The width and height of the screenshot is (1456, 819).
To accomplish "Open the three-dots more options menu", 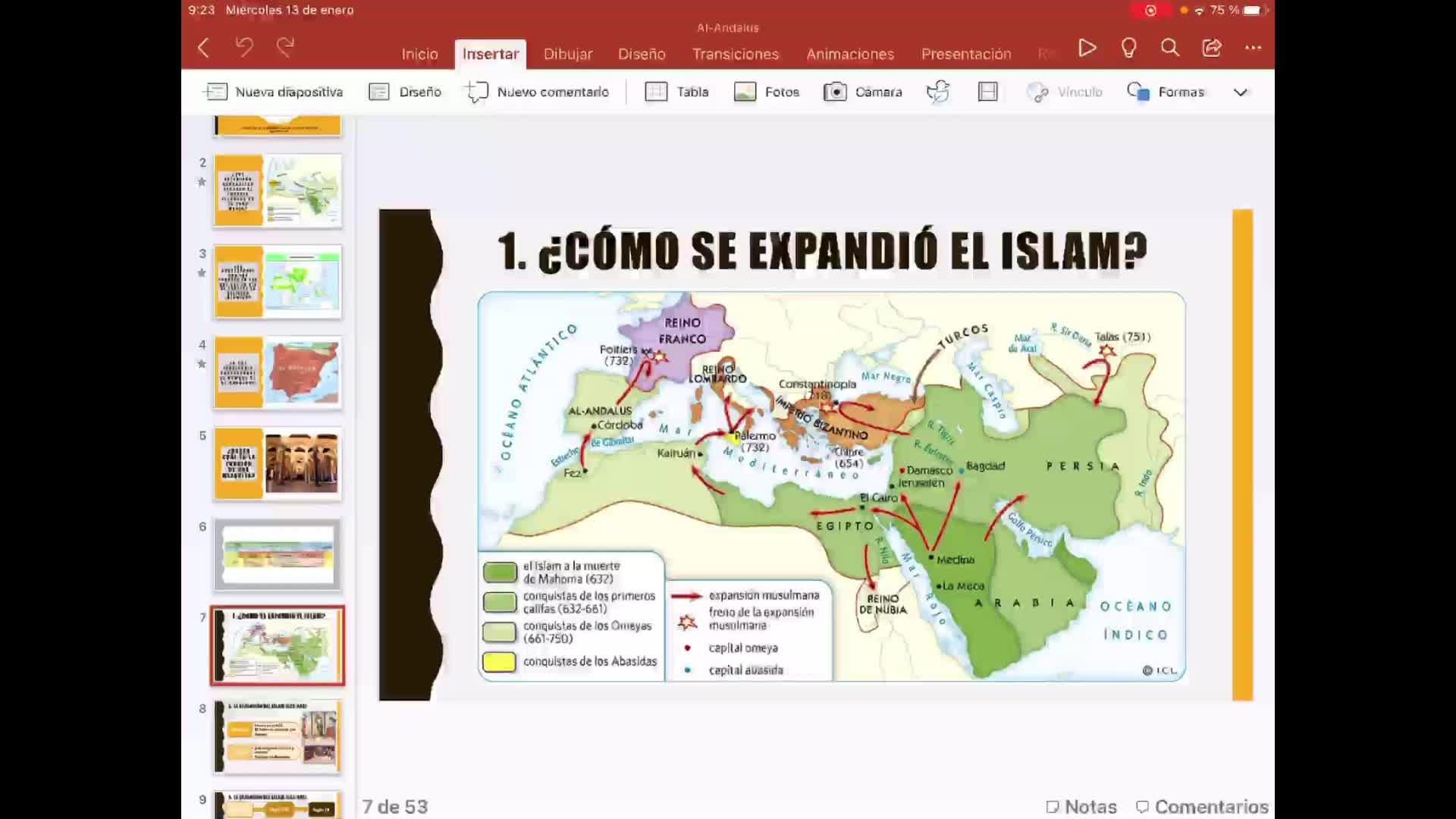I will (x=1253, y=49).
